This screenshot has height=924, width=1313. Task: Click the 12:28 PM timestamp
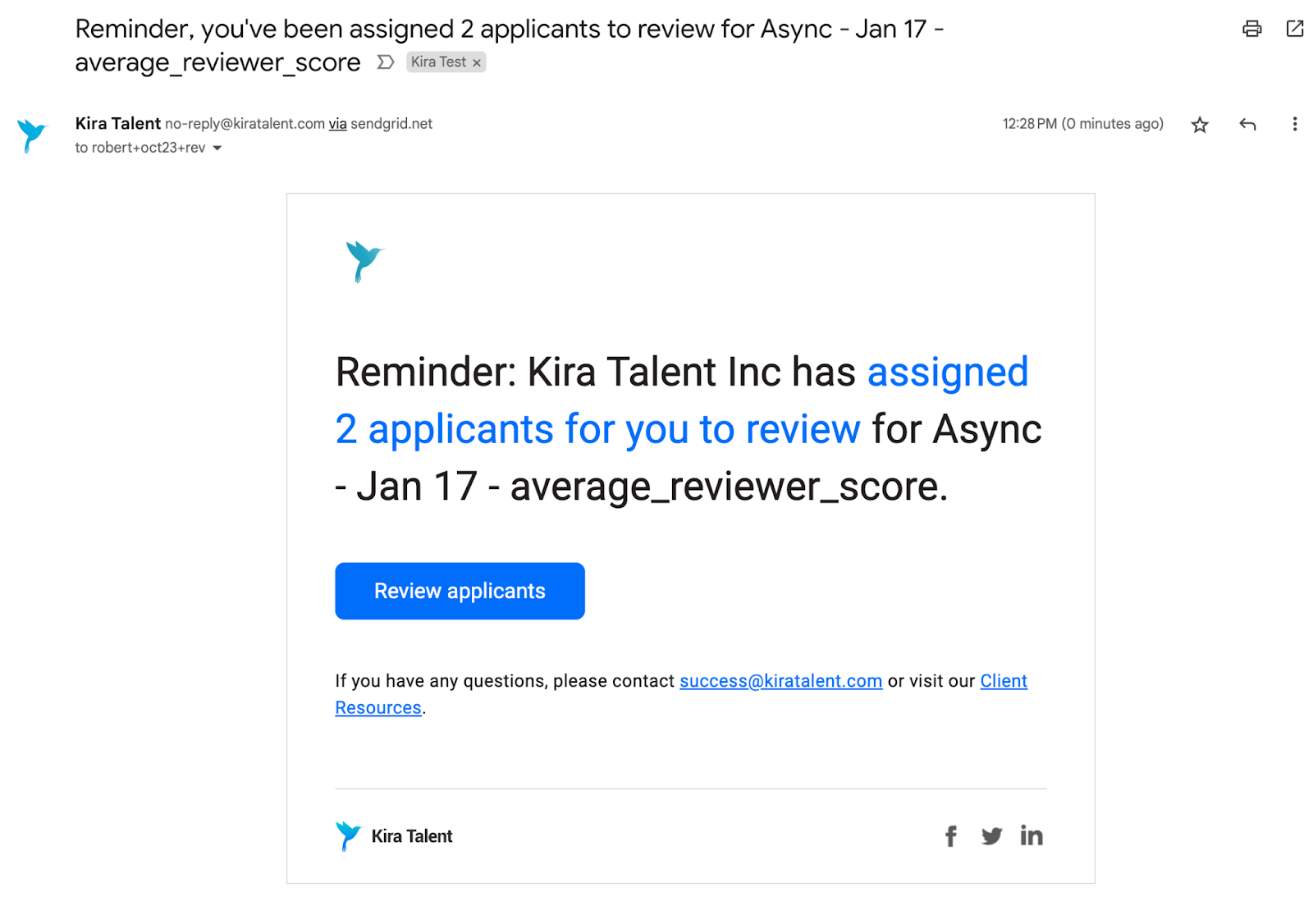1082,124
